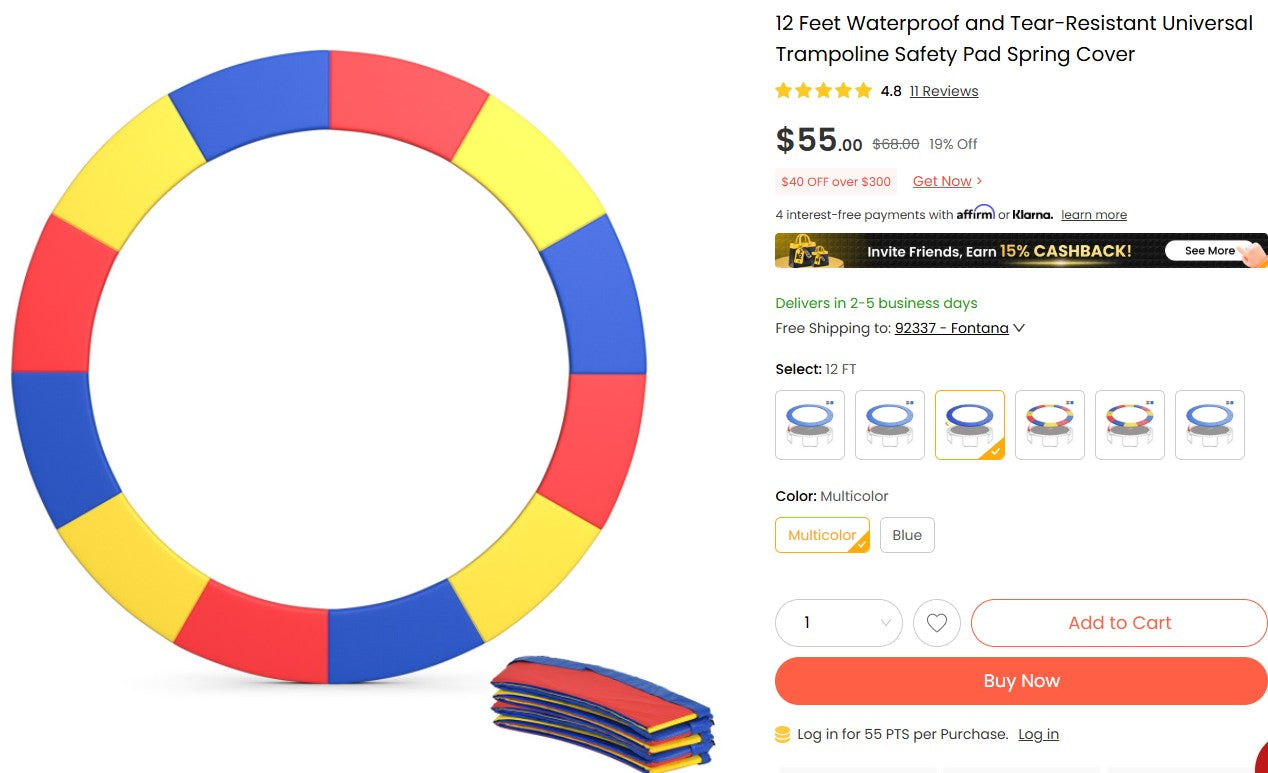Click the gold coins points icon
The image size is (1268, 773).
(x=783, y=735)
